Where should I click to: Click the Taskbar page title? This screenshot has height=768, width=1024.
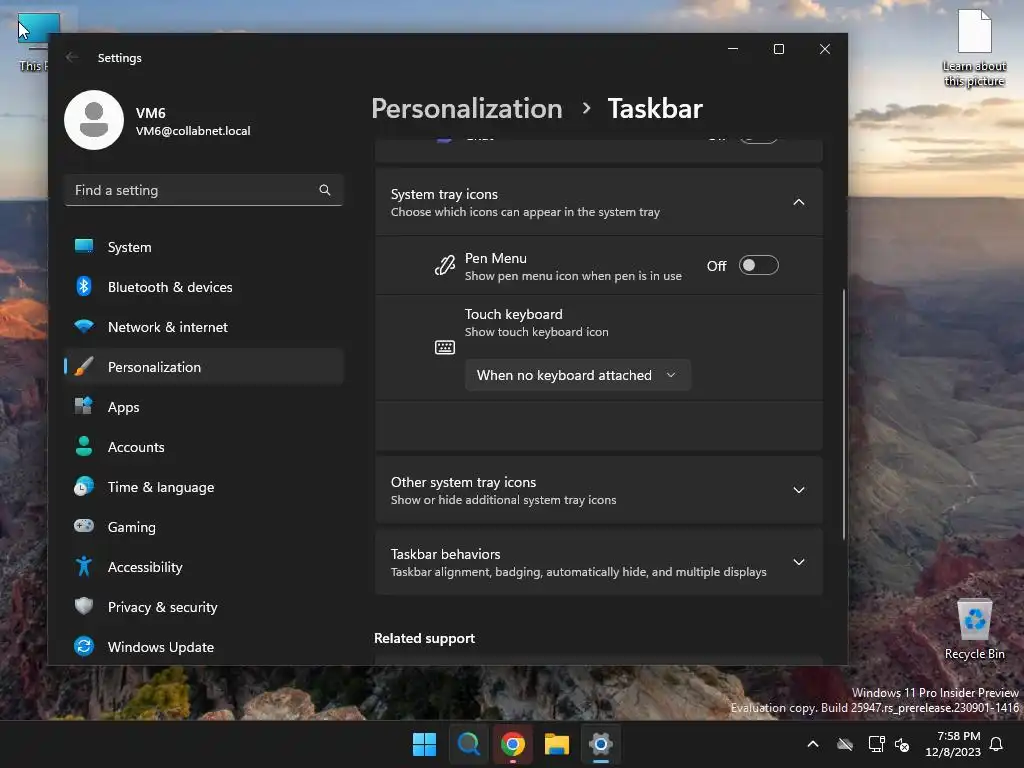tap(655, 108)
